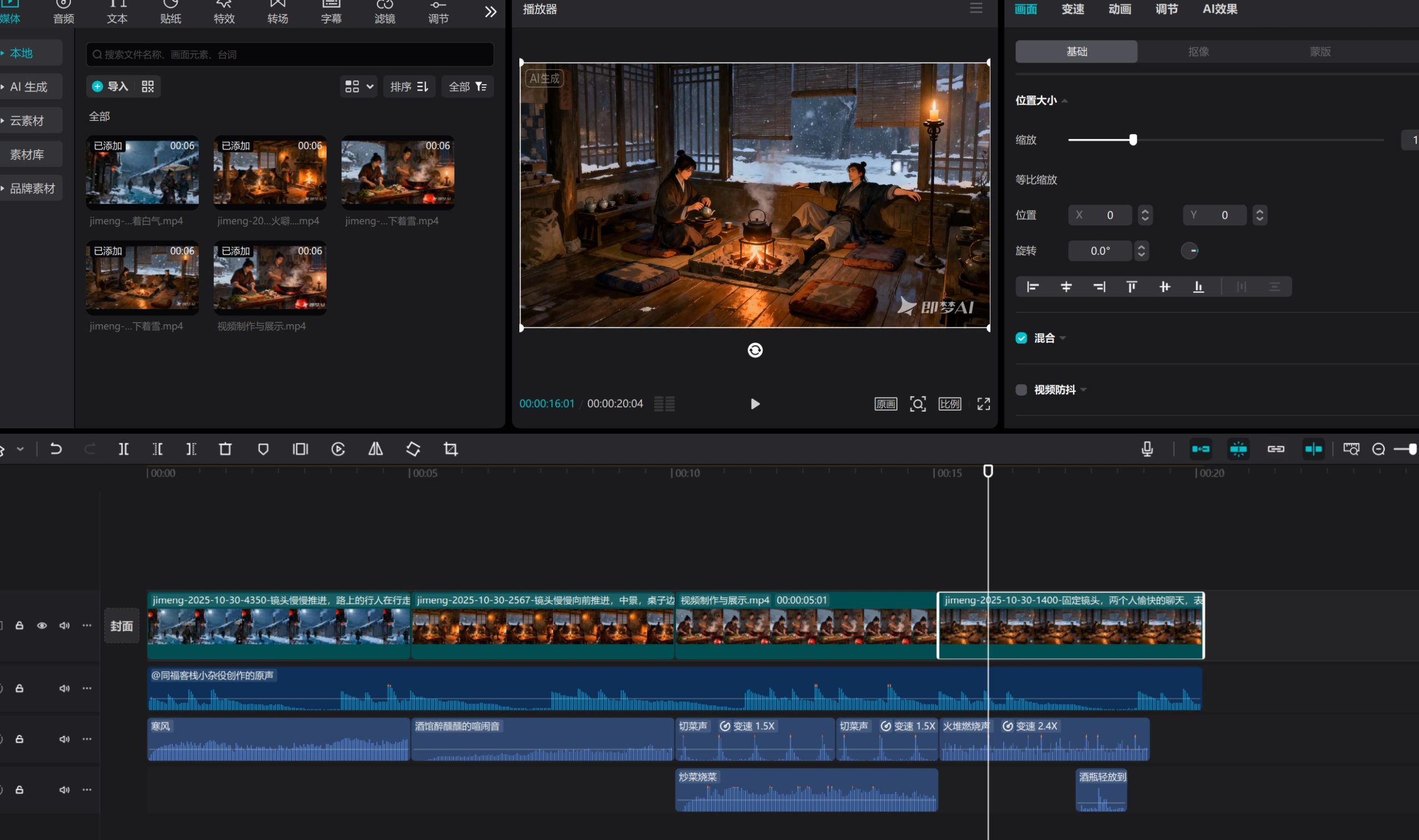
Task: Open the 抠像 sub-tab
Action: click(1198, 52)
